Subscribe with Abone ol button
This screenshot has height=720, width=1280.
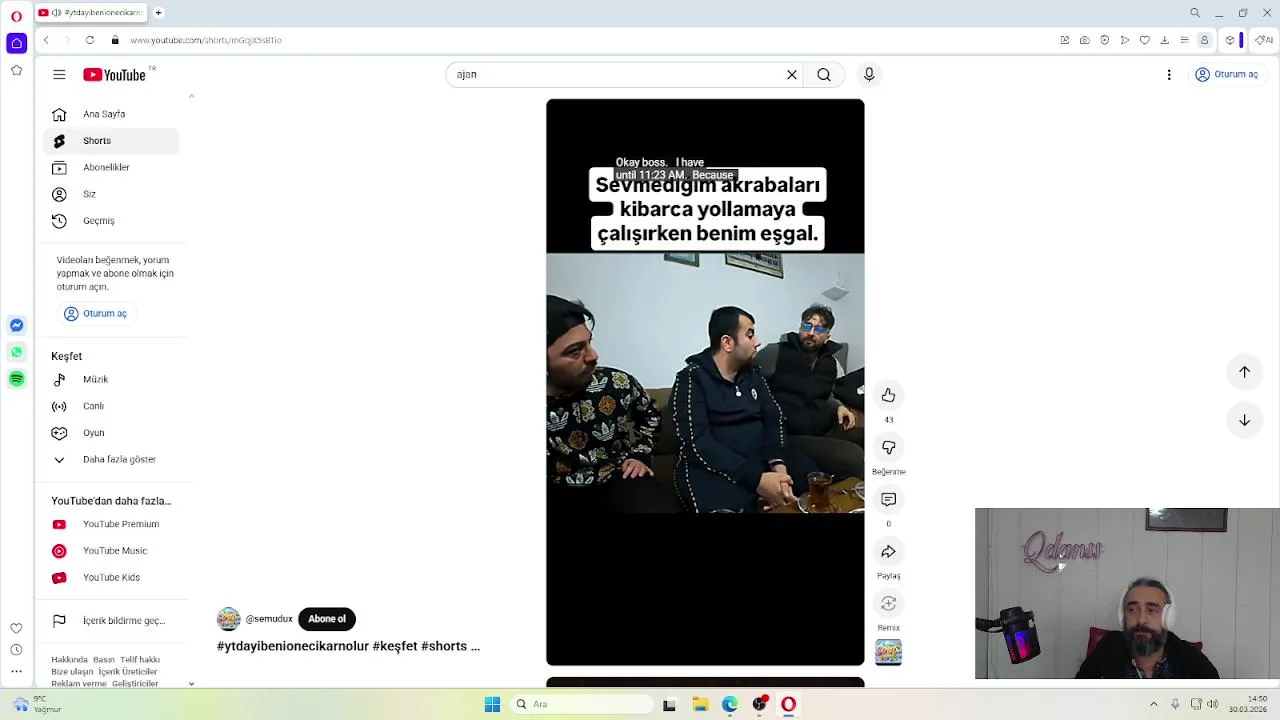tap(327, 619)
